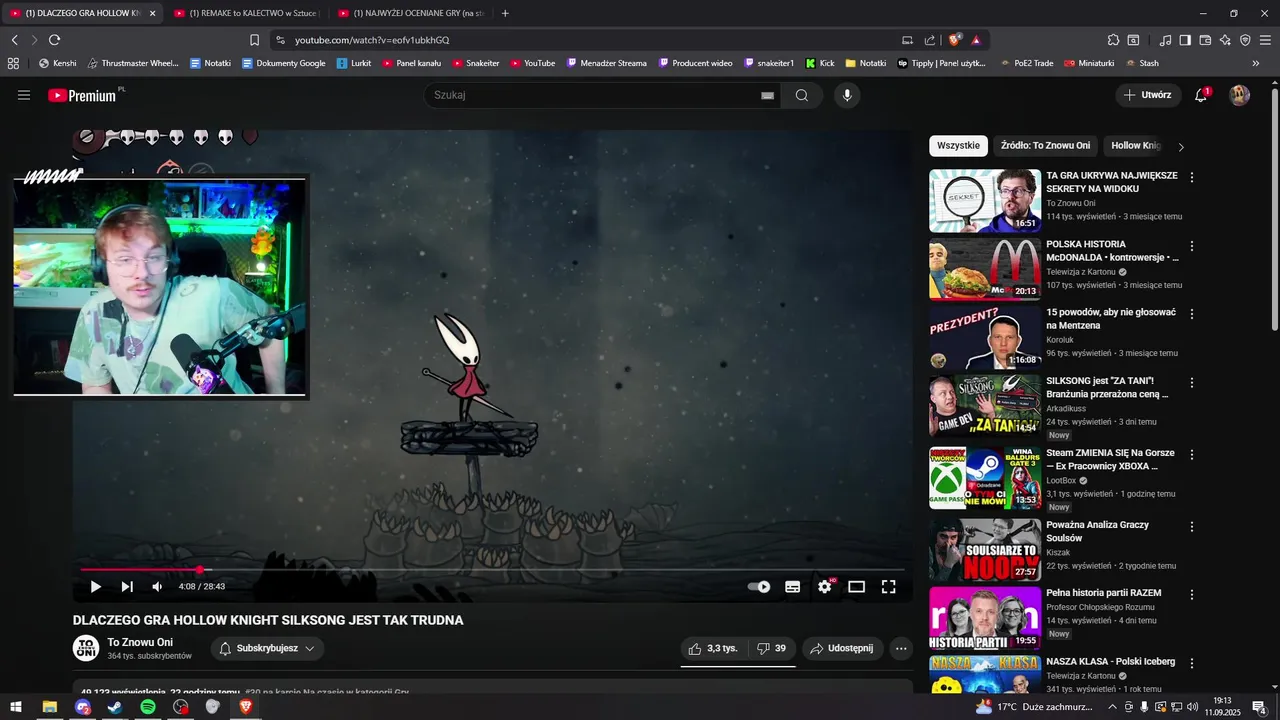
Task: Open the Poważna Analiza Graczy Soulsów thumbnail
Action: click(x=985, y=549)
